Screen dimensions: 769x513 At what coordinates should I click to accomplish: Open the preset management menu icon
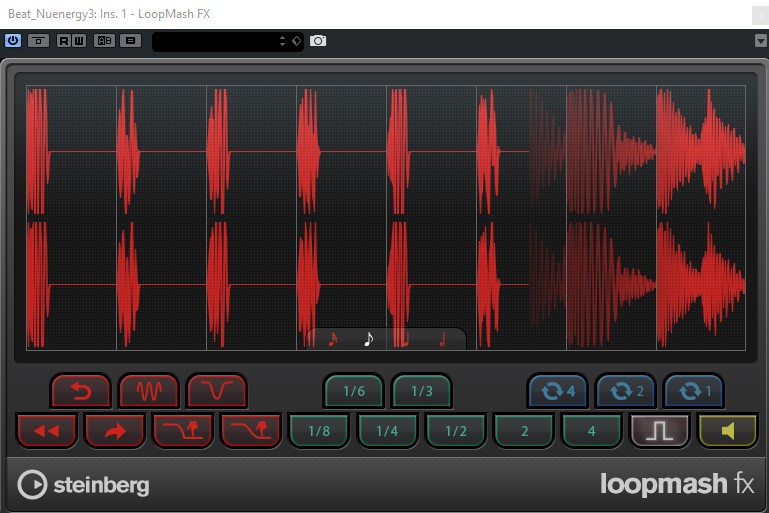click(130, 41)
